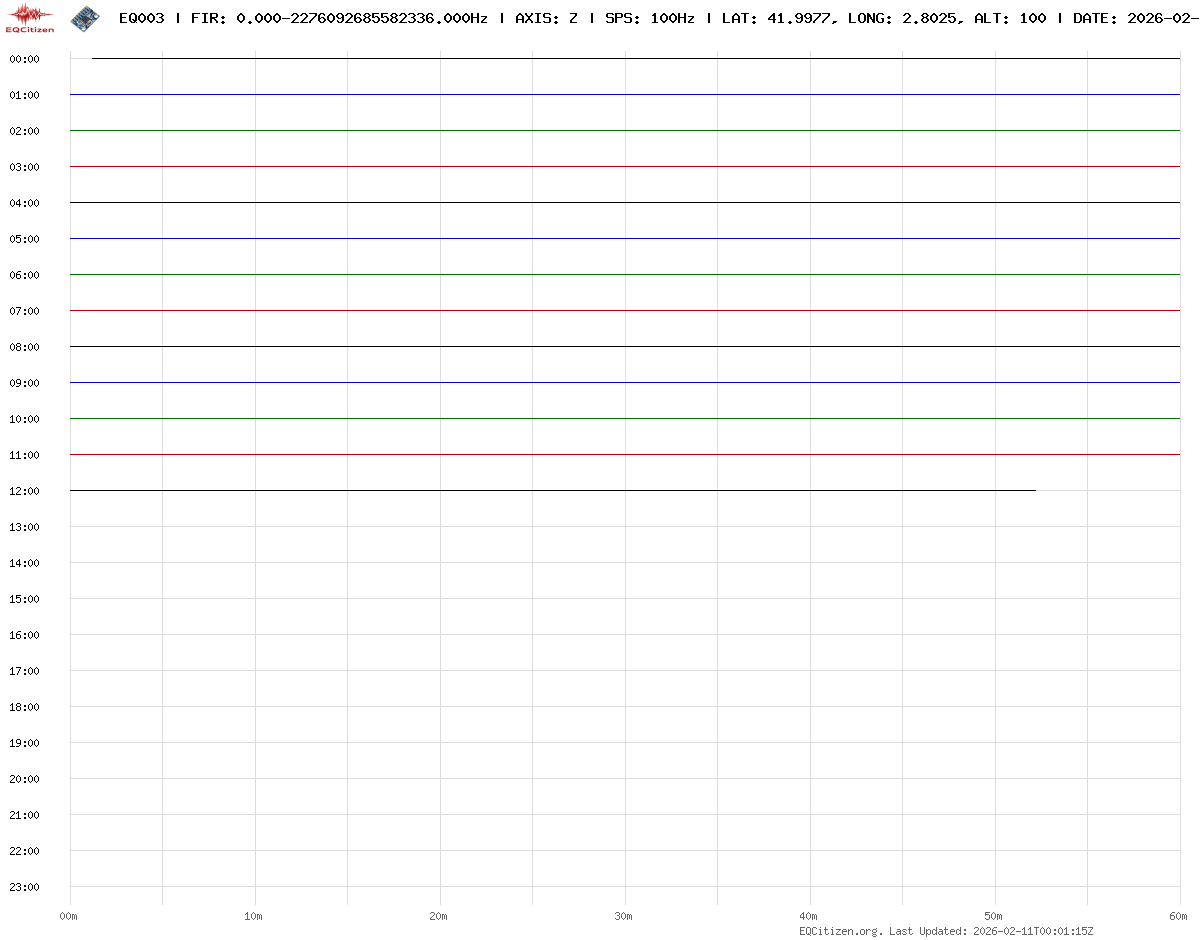Screen dimensions: 1200x940
Task: Click the AXIS: Z header field
Action: tap(546, 19)
